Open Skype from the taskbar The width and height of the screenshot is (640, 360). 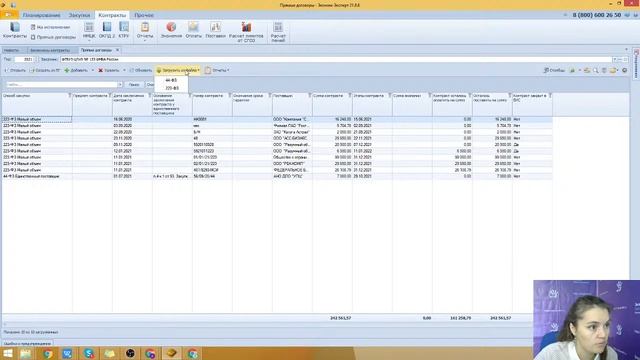point(89,353)
